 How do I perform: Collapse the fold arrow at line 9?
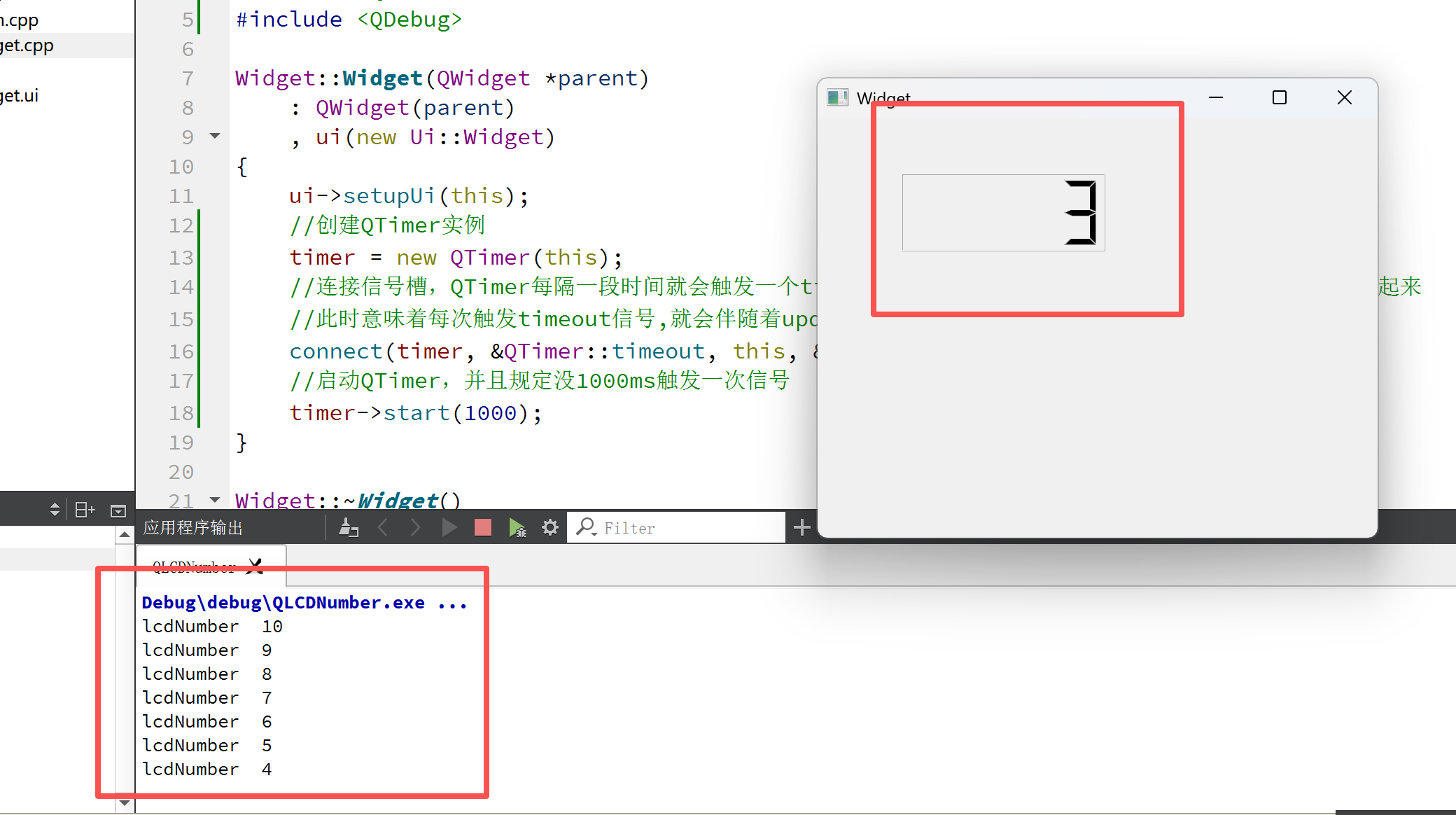[x=215, y=136]
